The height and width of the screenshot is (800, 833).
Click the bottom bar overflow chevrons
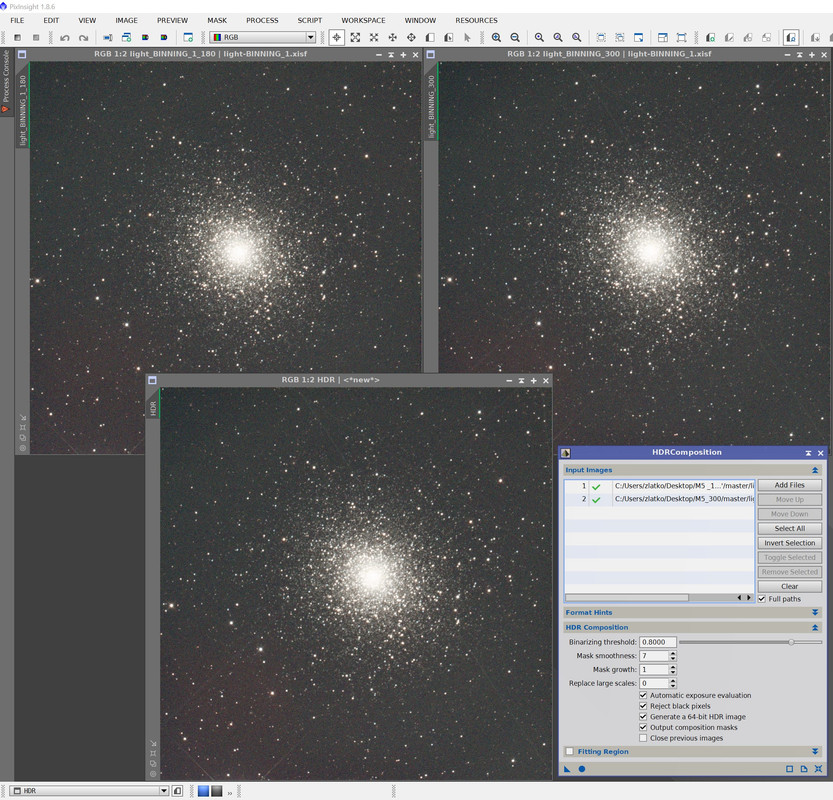point(230,792)
